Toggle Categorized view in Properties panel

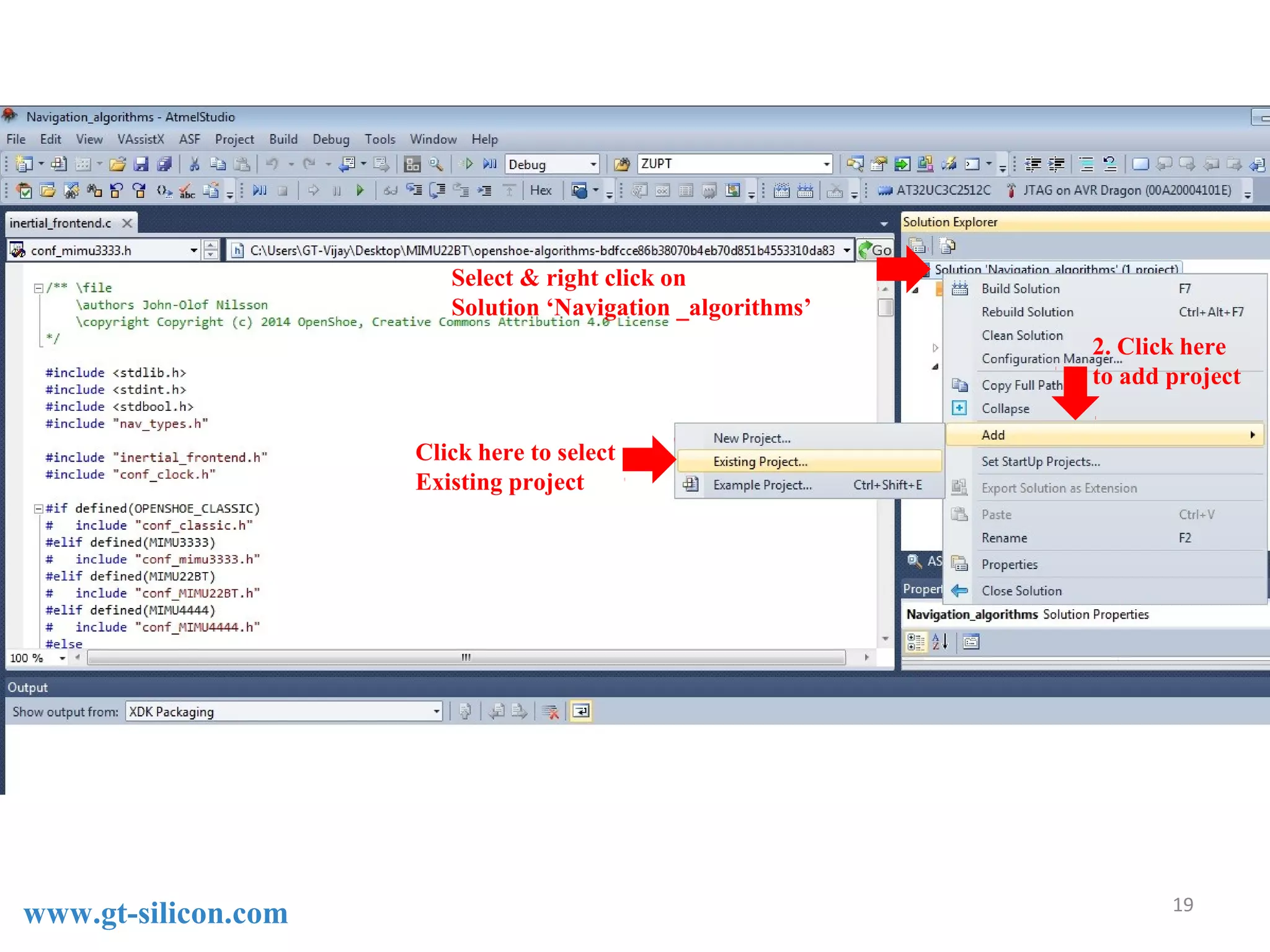point(915,642)
